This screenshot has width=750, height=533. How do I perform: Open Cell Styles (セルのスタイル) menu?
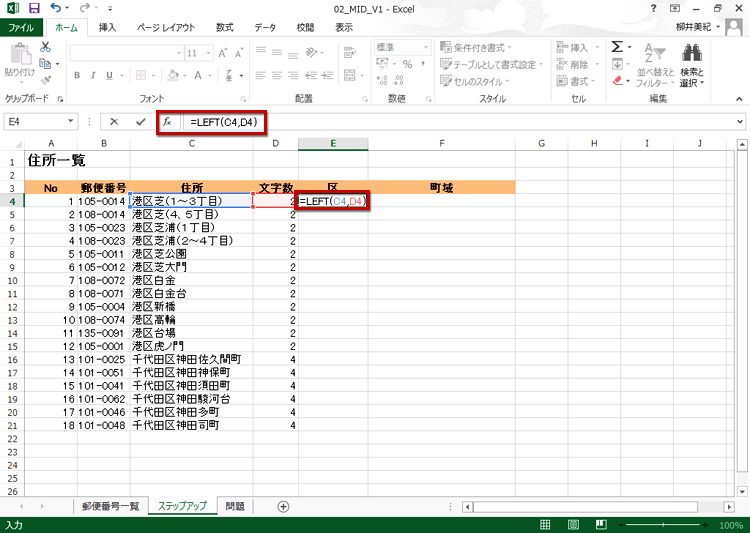point(474,81)
